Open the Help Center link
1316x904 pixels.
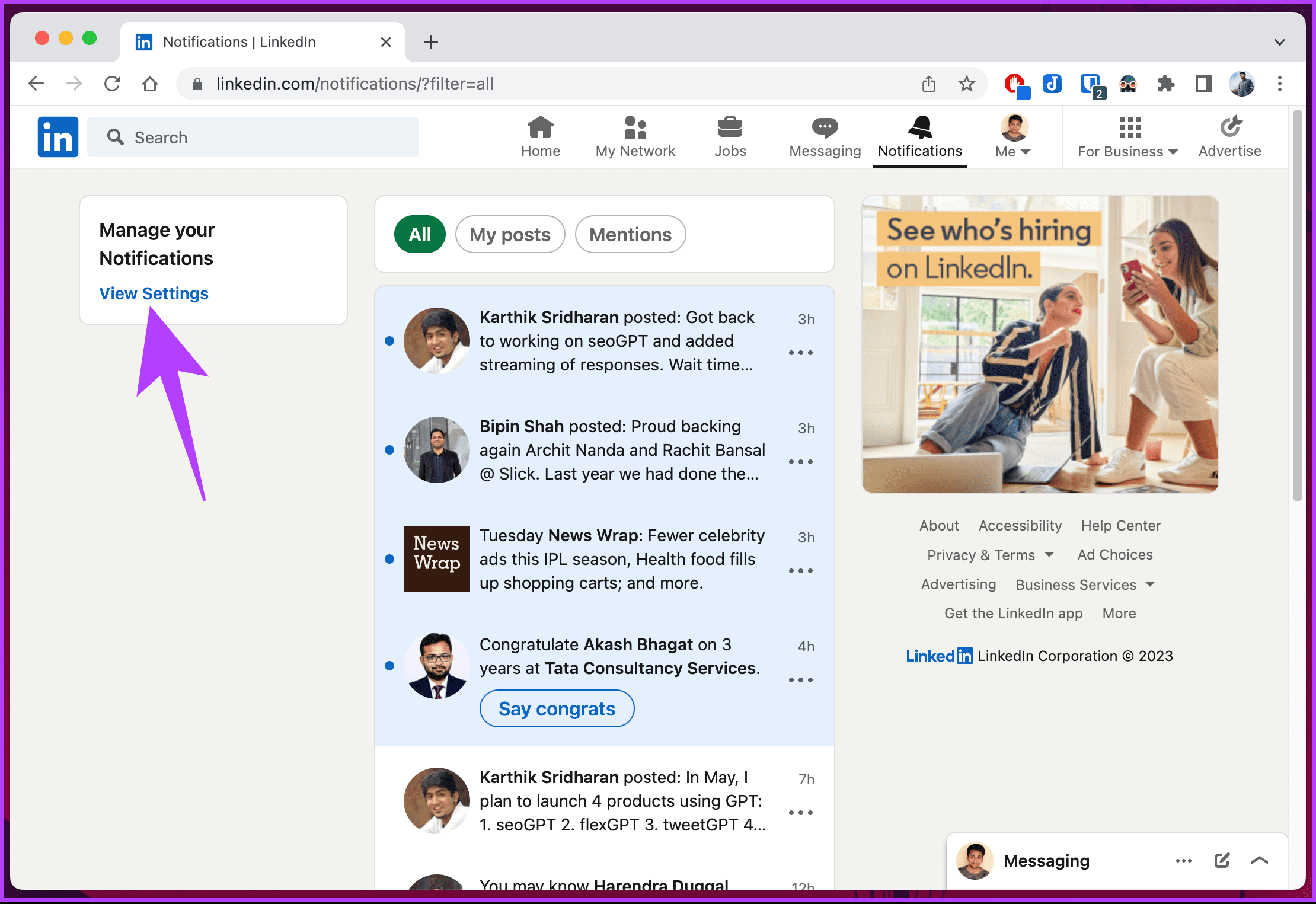coord(1121,525)
